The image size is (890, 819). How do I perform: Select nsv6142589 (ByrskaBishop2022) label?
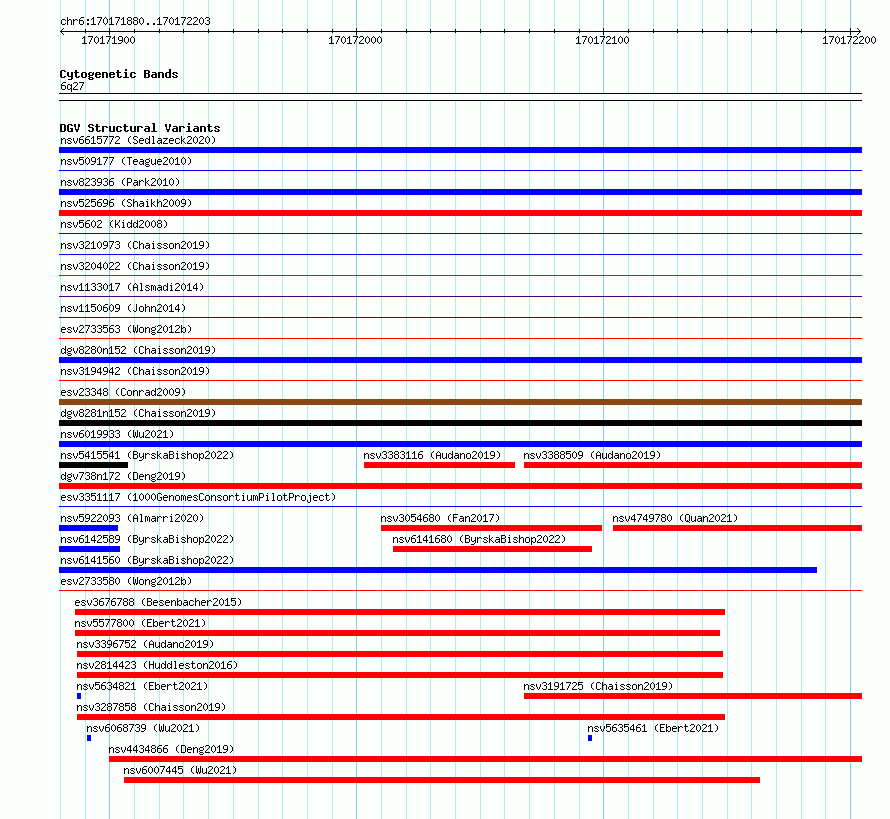click(x=147, y=539)
